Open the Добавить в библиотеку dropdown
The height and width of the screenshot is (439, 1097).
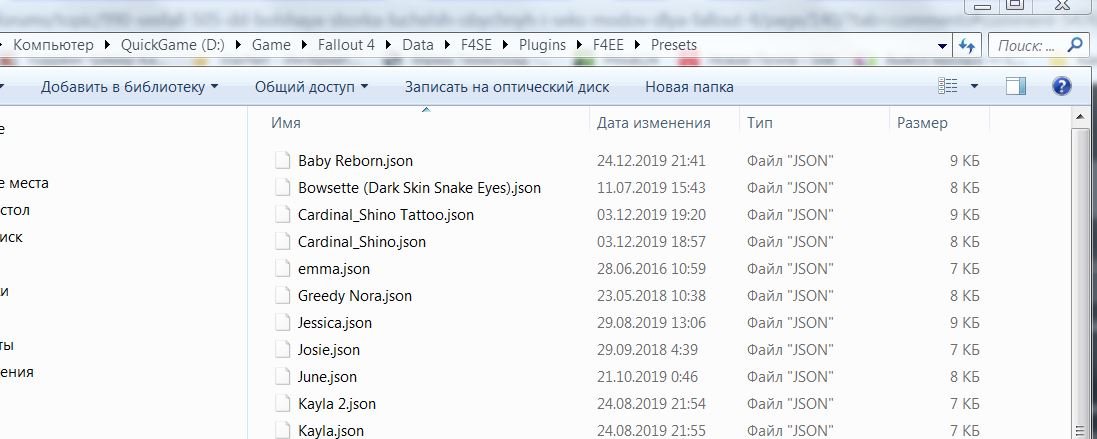(x=129, y=87)
